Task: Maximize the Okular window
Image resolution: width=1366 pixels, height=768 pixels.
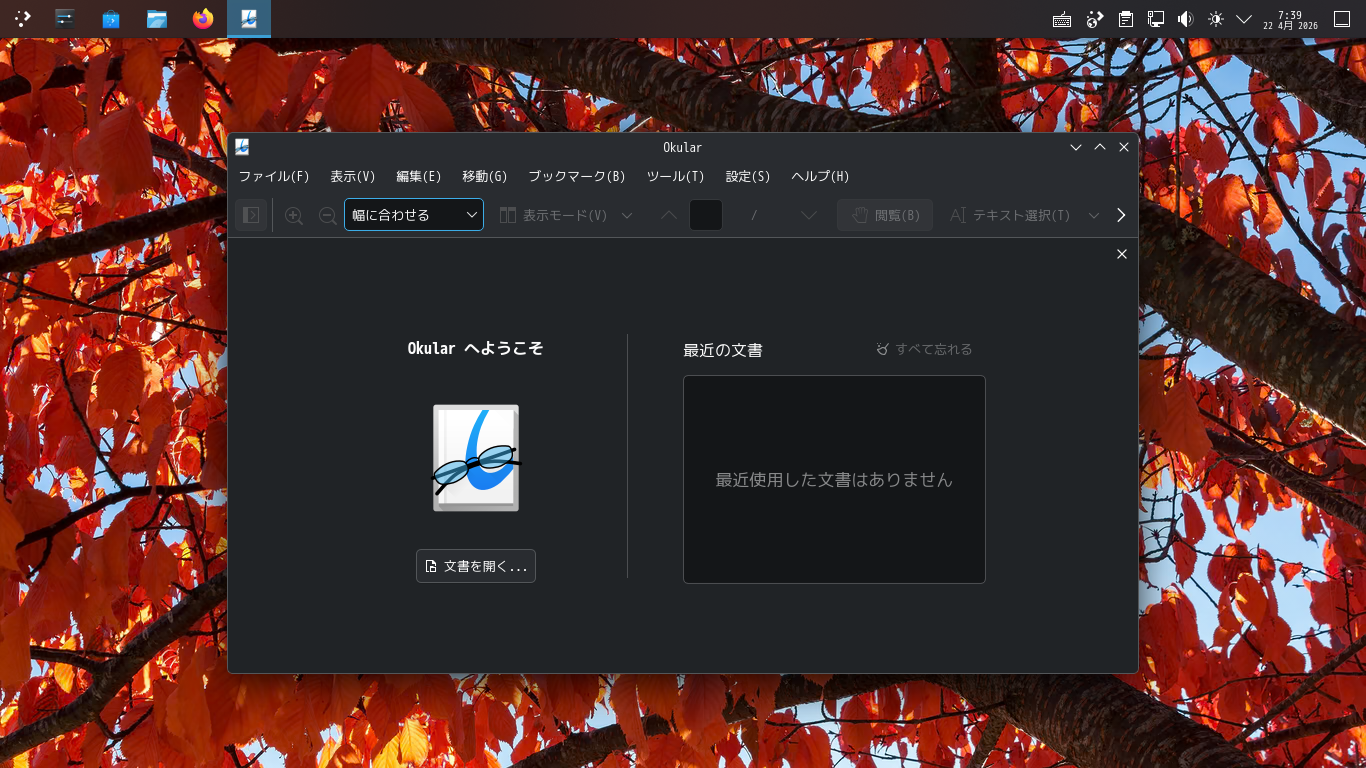Action: click(1100, 147)
